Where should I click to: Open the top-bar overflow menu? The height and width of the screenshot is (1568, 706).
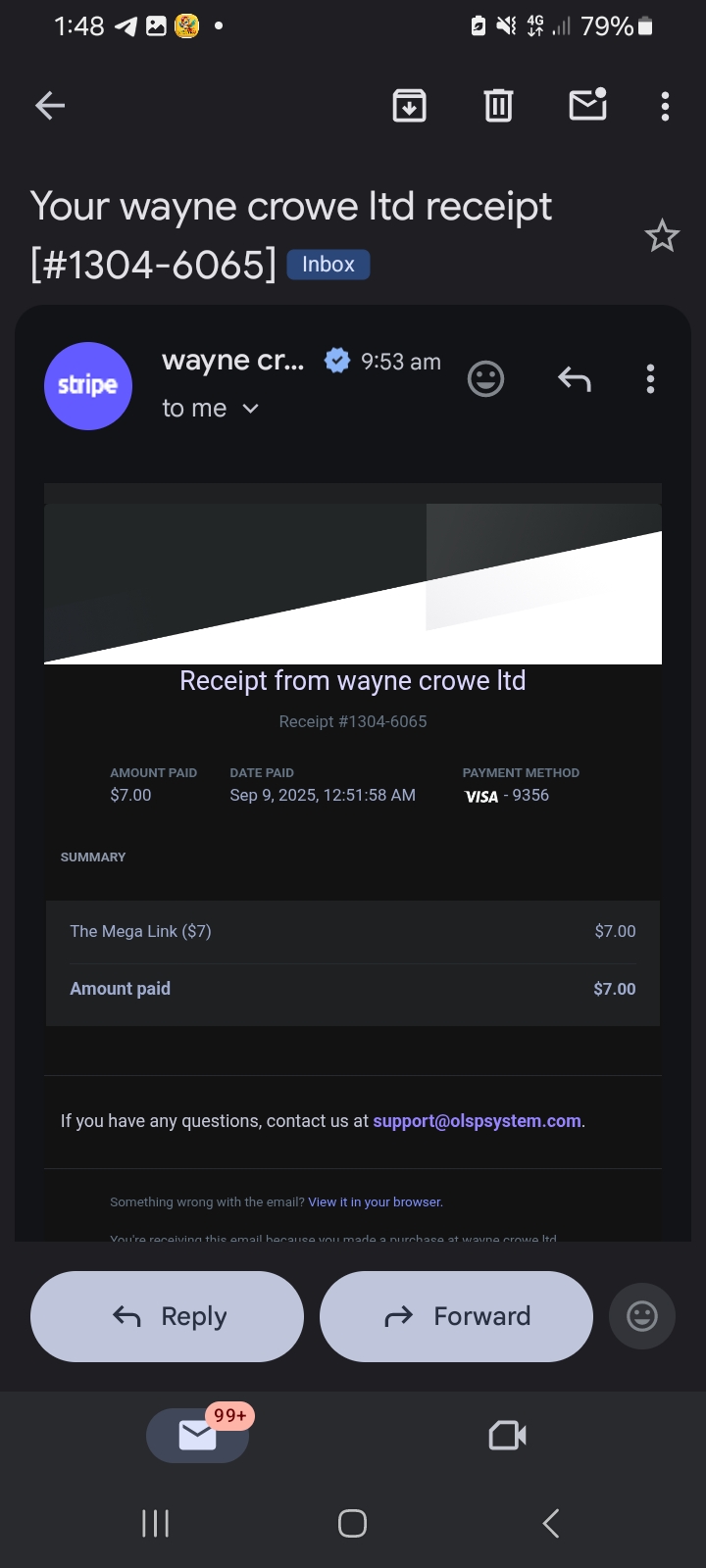click(x=665, y=106)
